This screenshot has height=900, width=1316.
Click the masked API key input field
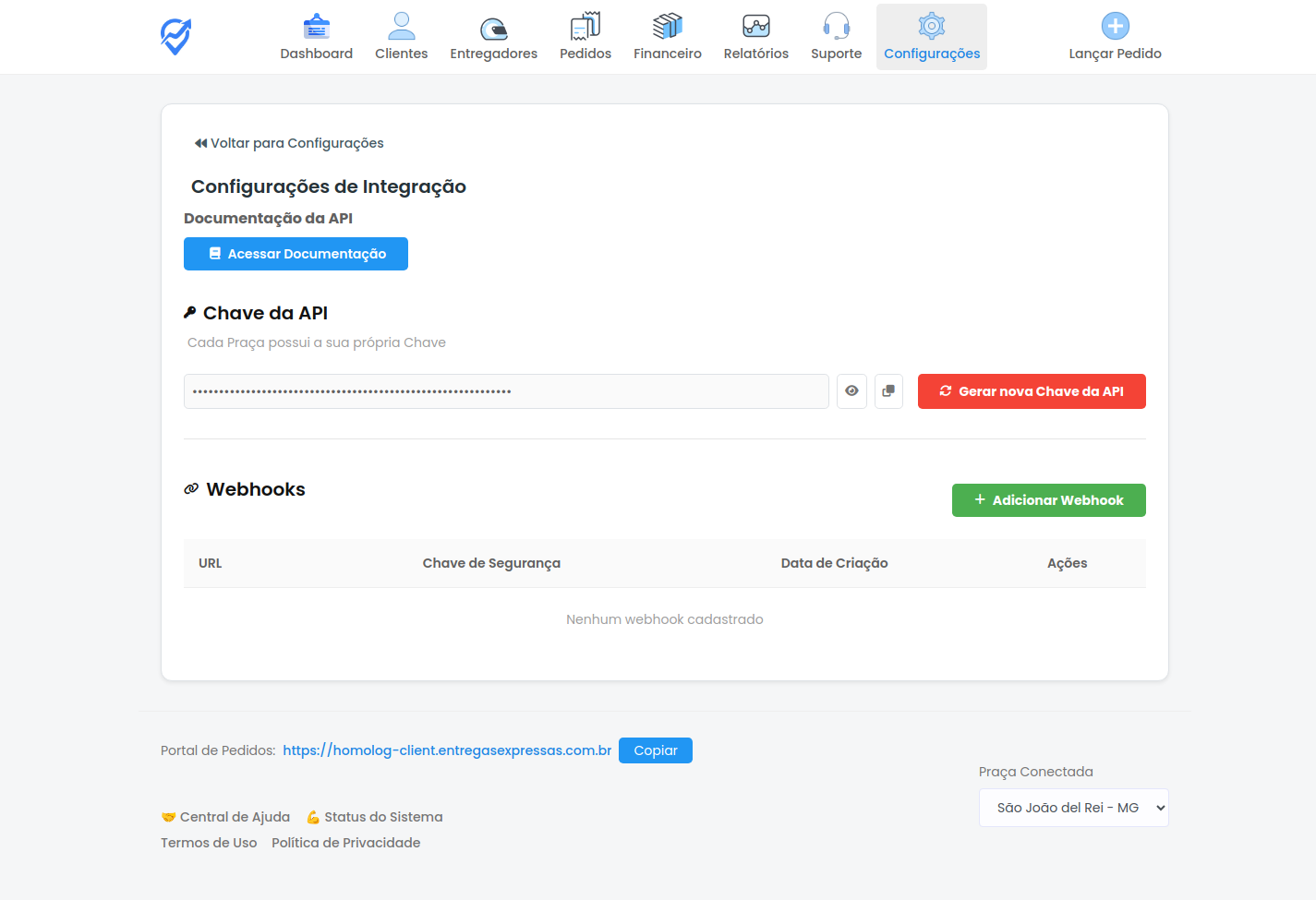pyautogui.click(x=506, y=391)
